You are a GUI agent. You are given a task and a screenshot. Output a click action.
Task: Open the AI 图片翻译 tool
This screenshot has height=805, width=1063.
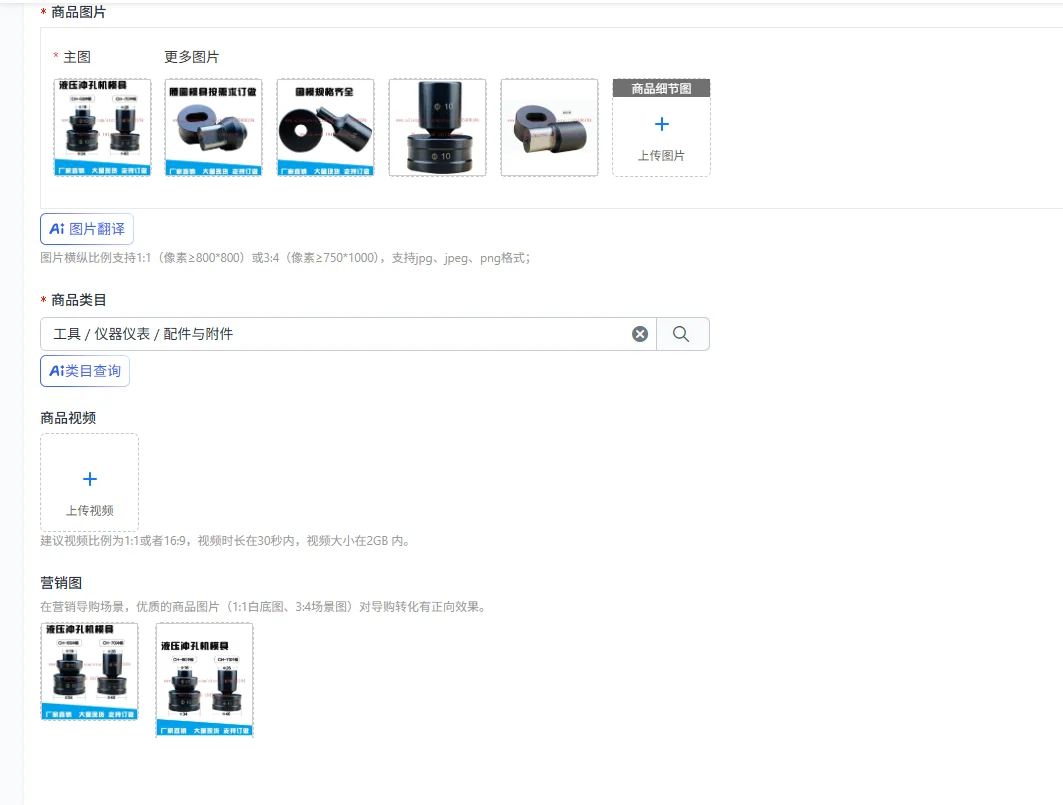(87, 229)
